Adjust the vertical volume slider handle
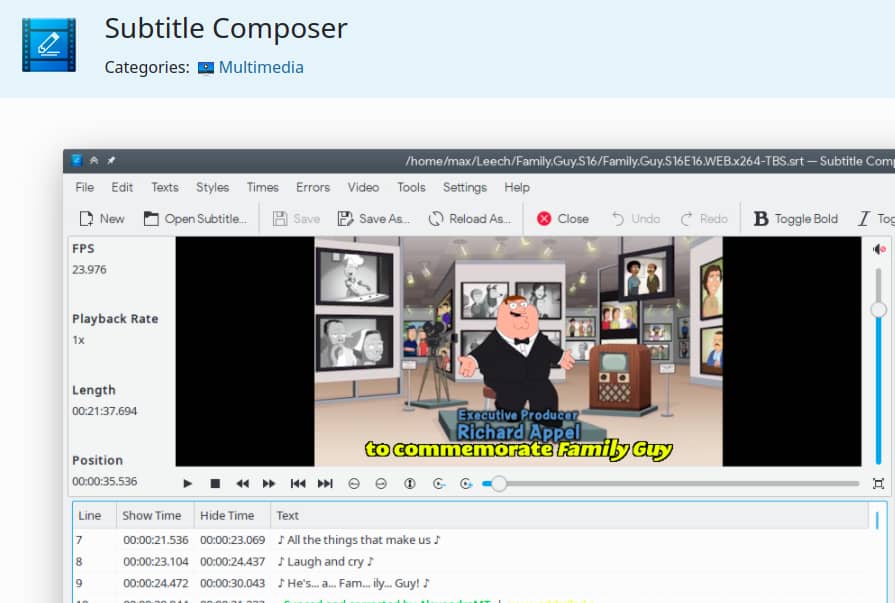895x603 pixels. coord(878,309)
